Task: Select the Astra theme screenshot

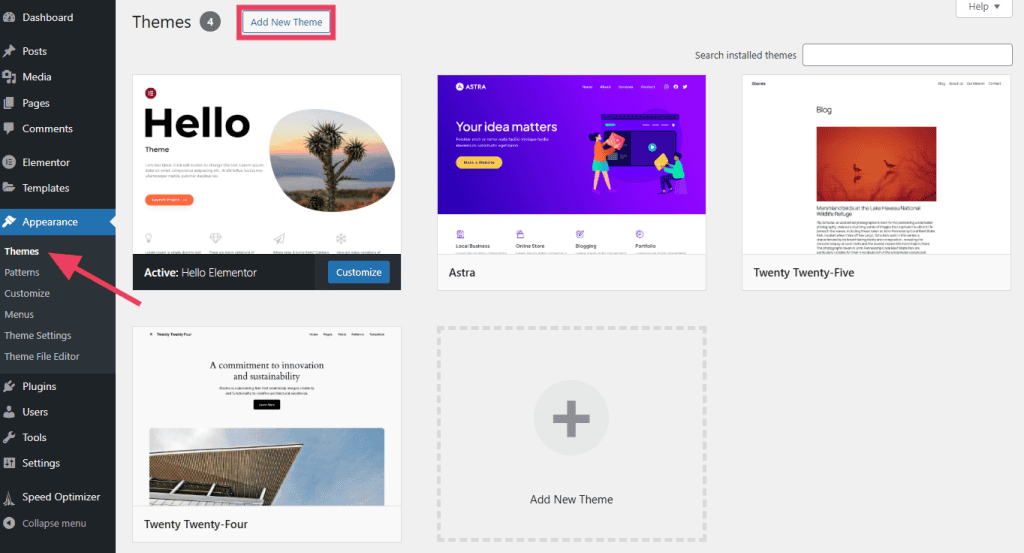Action: pos(571,165)
